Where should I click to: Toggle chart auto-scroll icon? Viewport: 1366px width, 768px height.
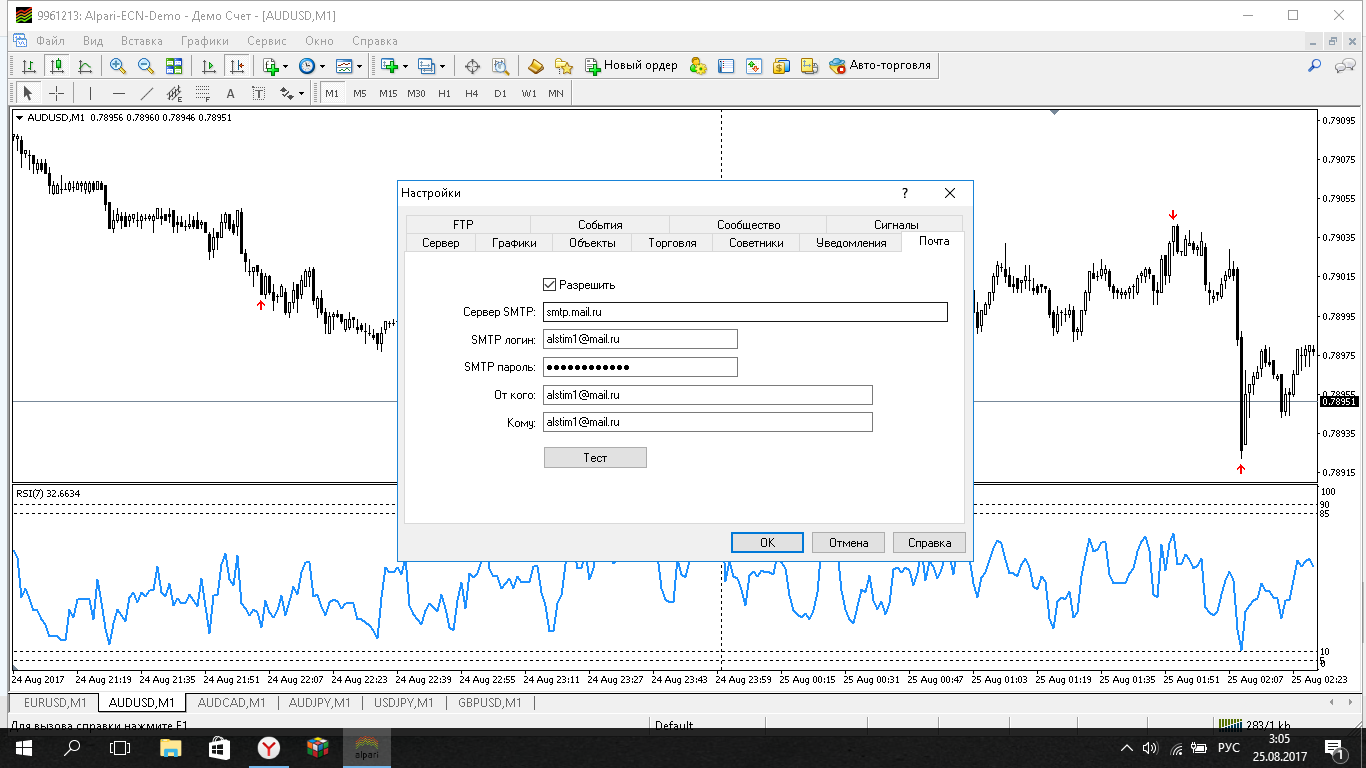(x=209, y=66)
